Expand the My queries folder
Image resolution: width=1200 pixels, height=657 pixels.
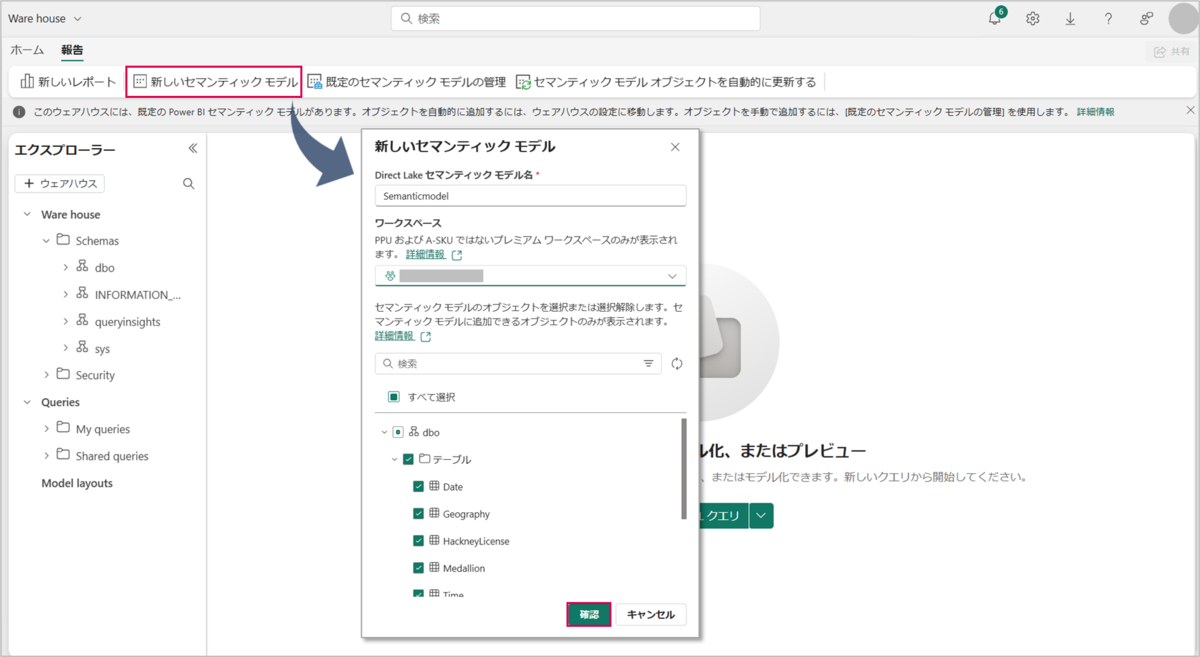(46, 429)
